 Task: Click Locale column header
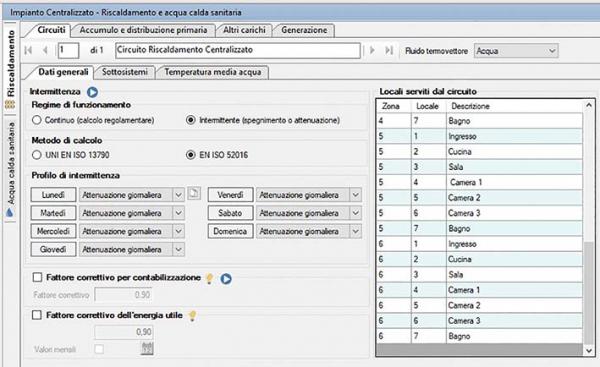(429, 106)
